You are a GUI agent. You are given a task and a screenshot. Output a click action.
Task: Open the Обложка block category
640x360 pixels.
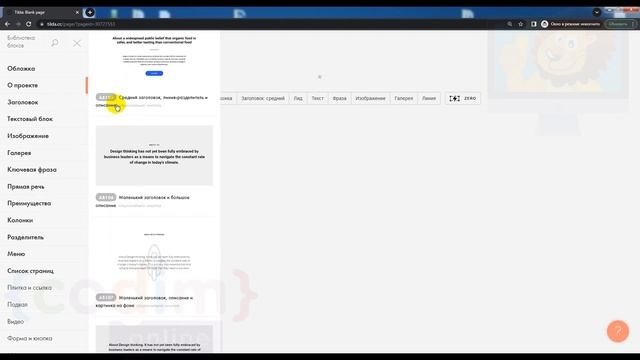point(21,69)
